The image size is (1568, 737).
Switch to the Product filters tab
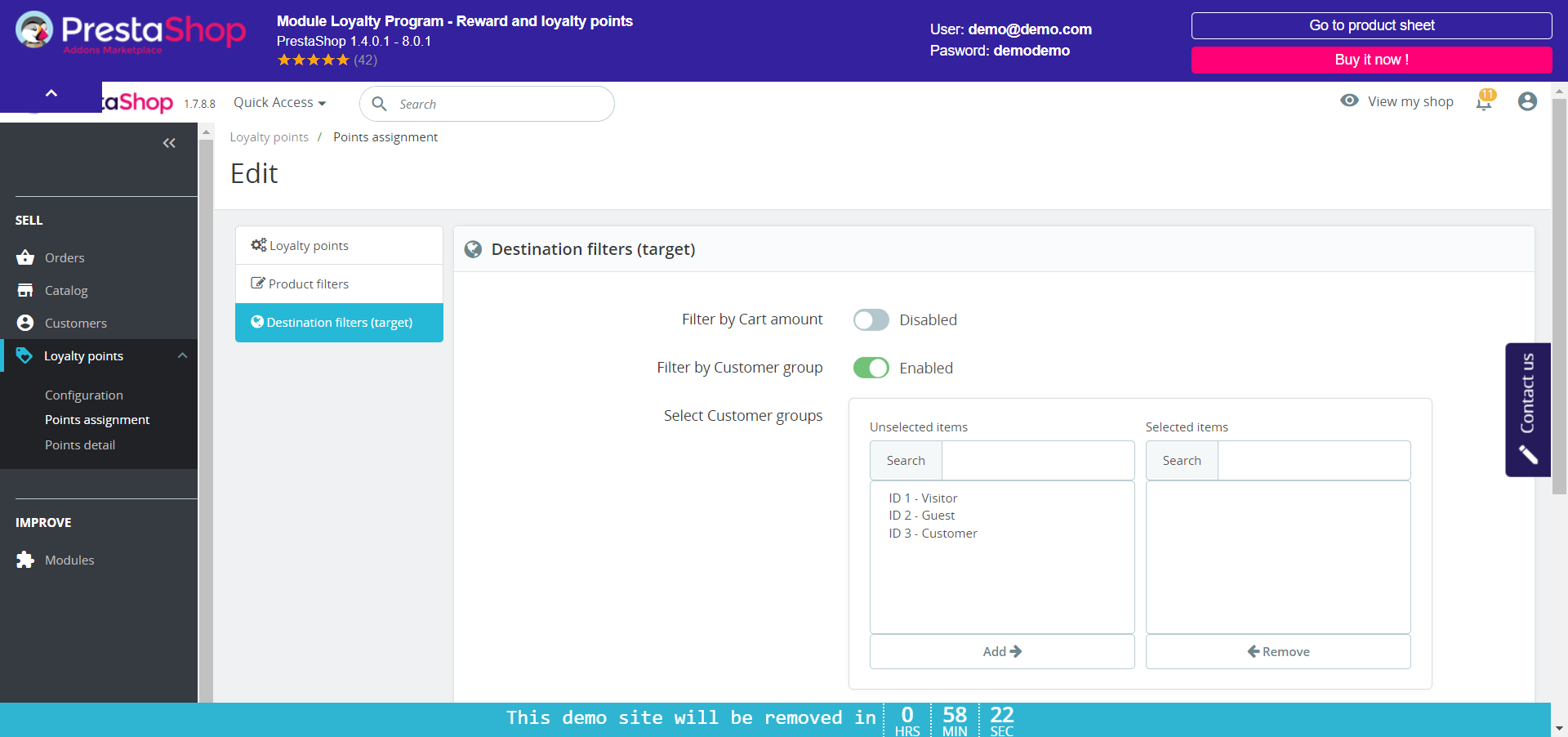[339, 284]
